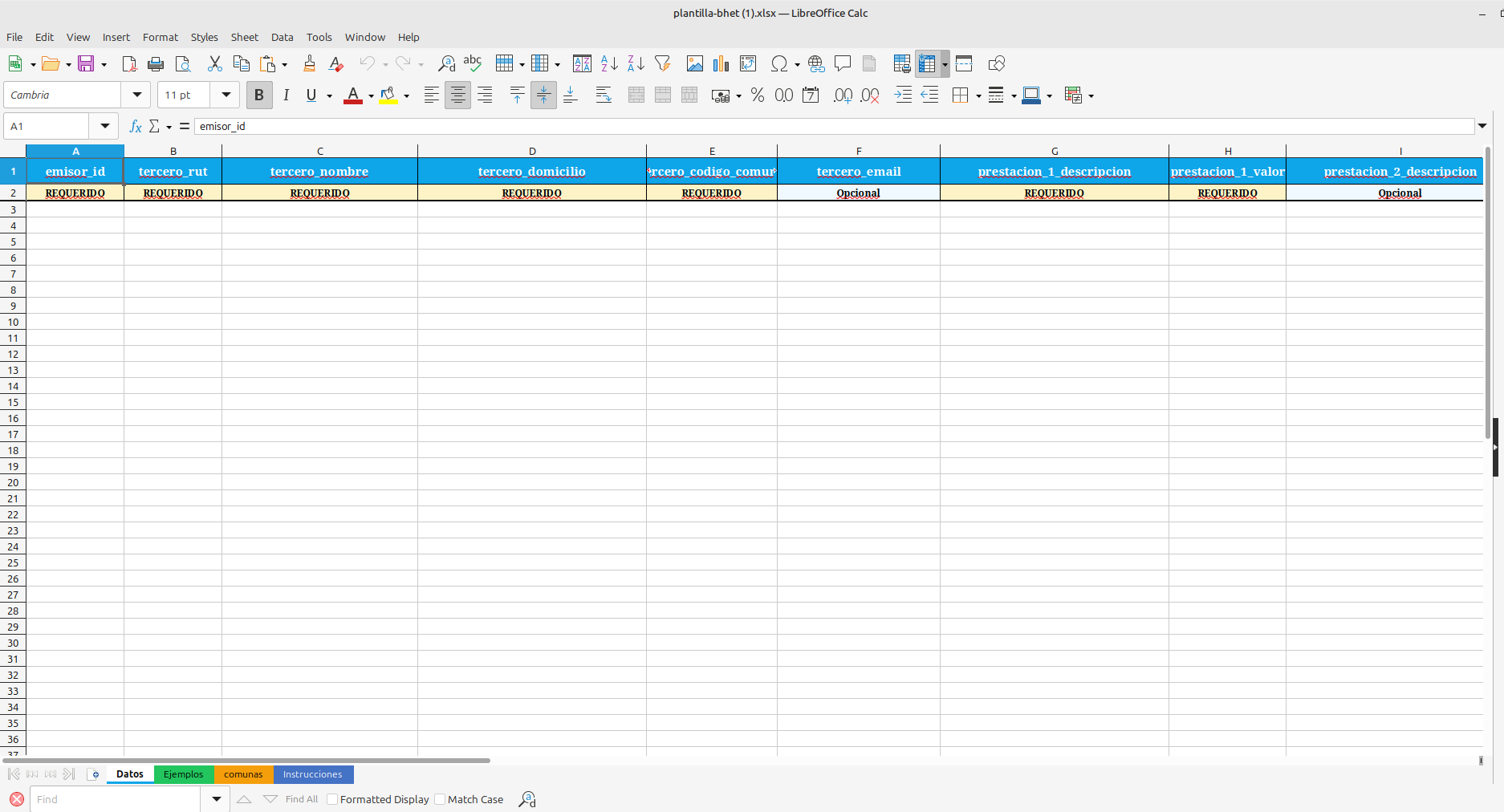Select the AutoFilter tool
1504x812 pixels.
pos(663,63)
